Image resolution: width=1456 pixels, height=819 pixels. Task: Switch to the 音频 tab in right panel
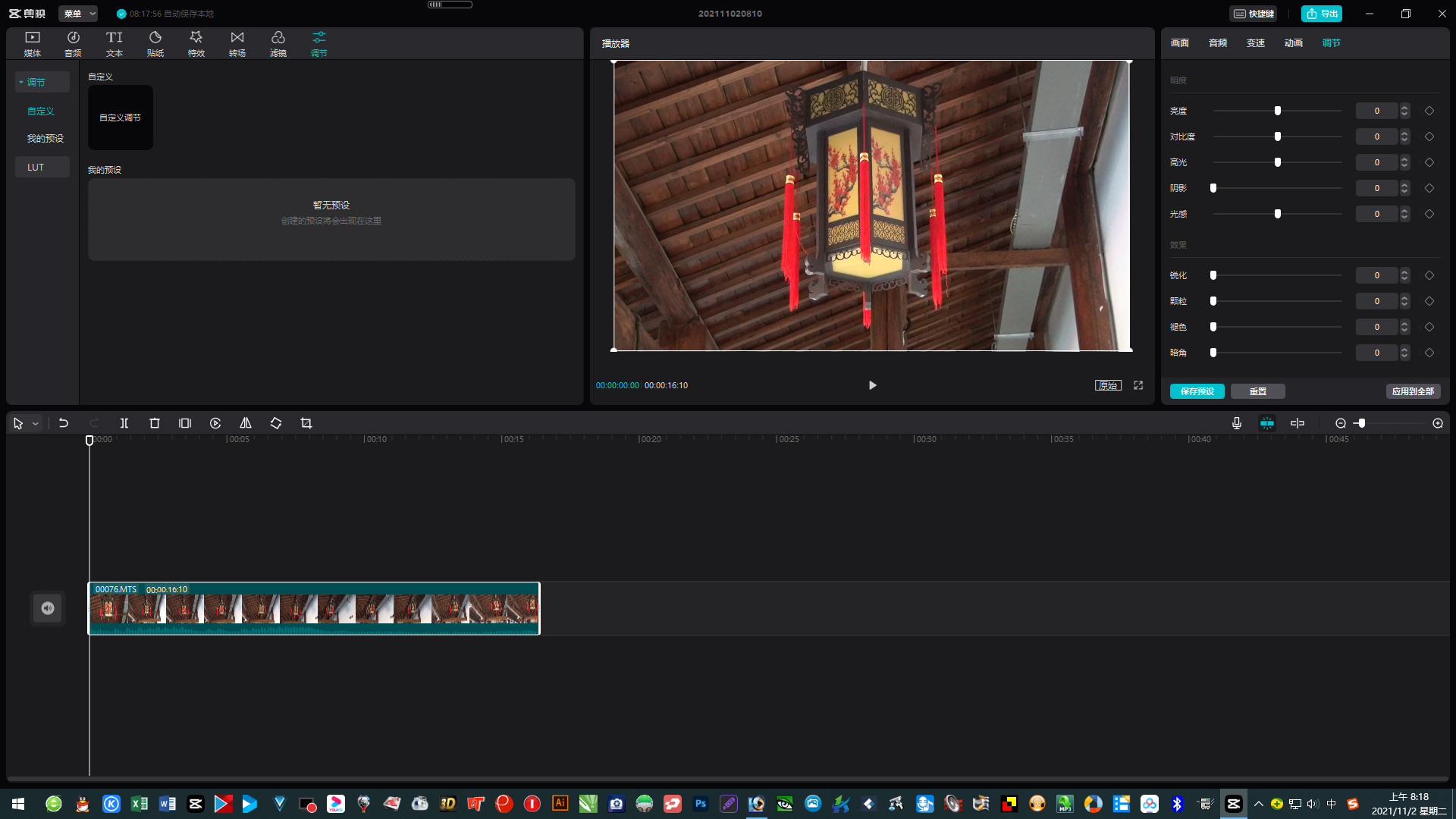(x=1218, y=43)
